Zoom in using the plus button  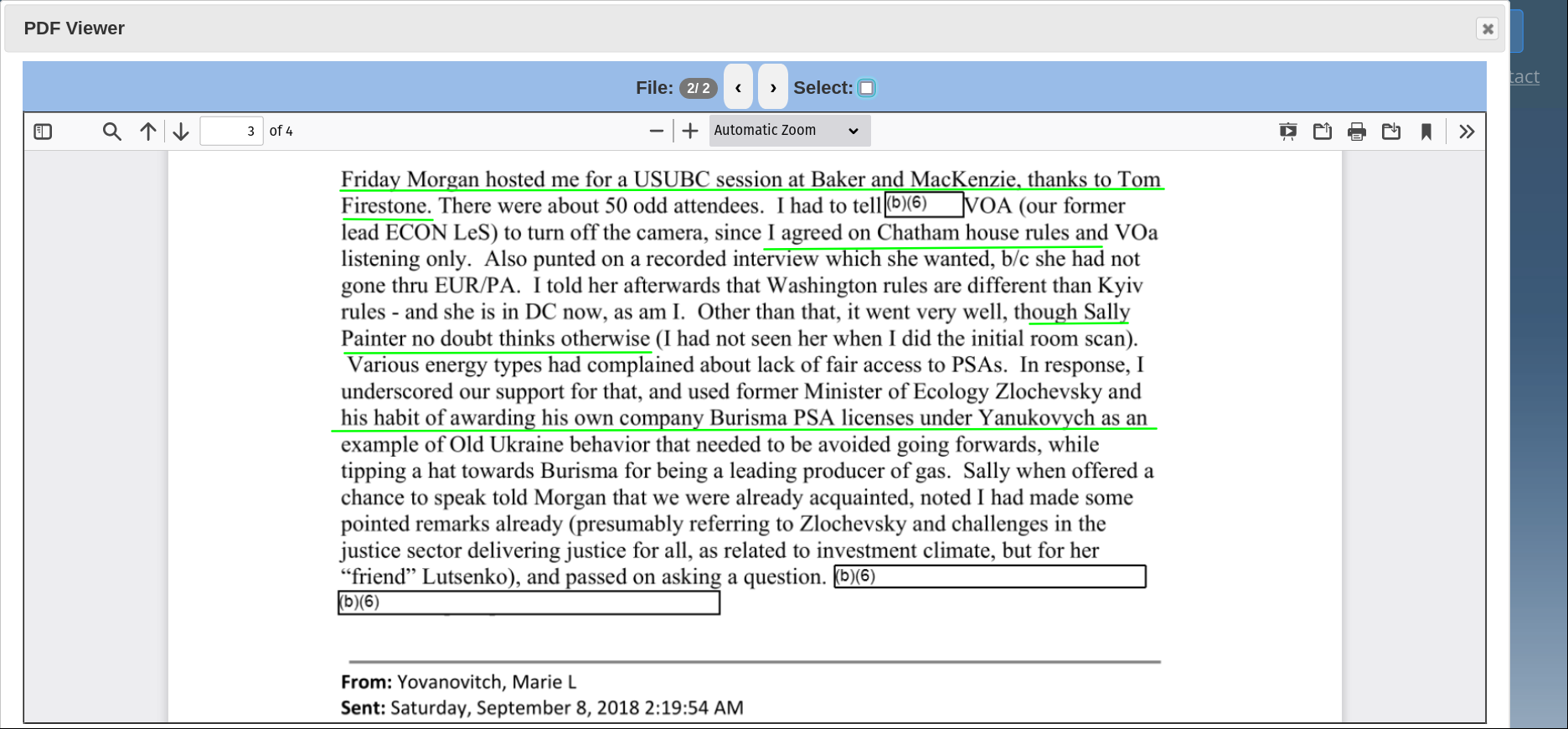tap(690, 131)
